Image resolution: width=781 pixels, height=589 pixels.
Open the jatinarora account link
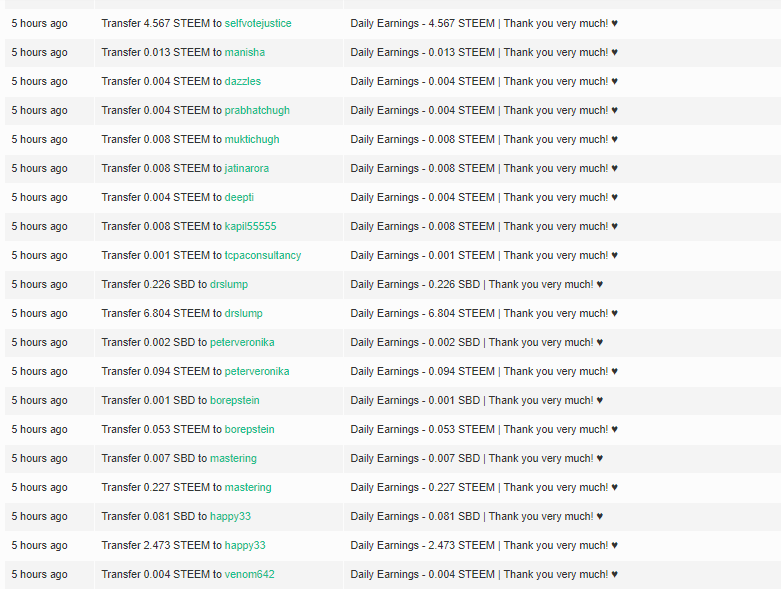(x=247, y=168)
